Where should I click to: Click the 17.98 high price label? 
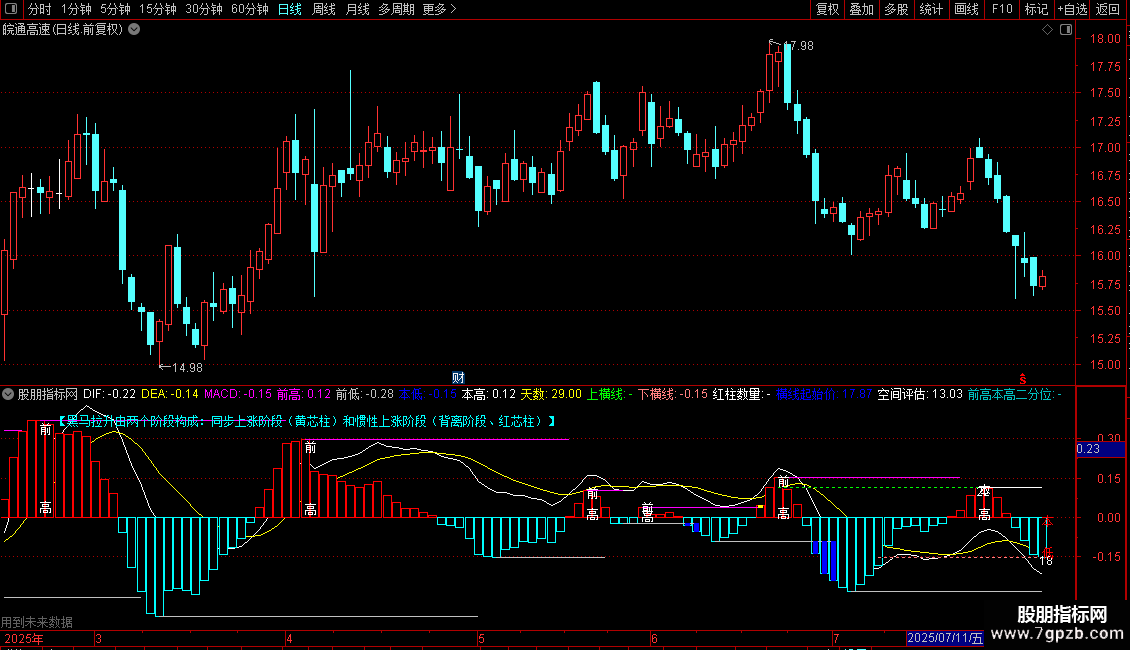pos(798,45)
